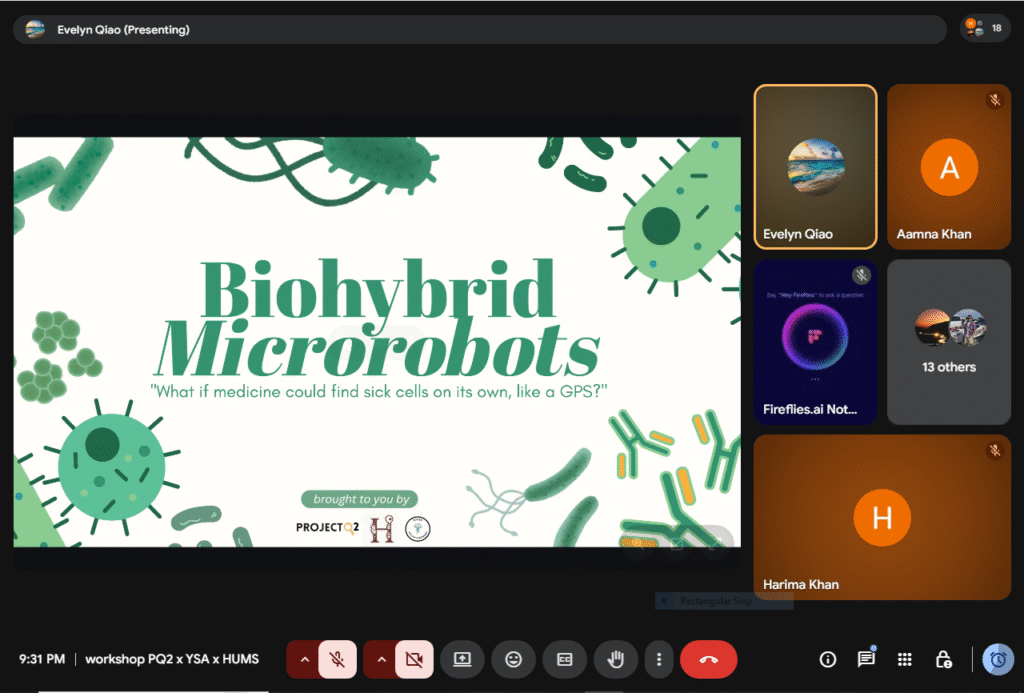This screenshot has height=693, width=1024.
Task: Open the three-dot more options menu
Action: point(658,660)
